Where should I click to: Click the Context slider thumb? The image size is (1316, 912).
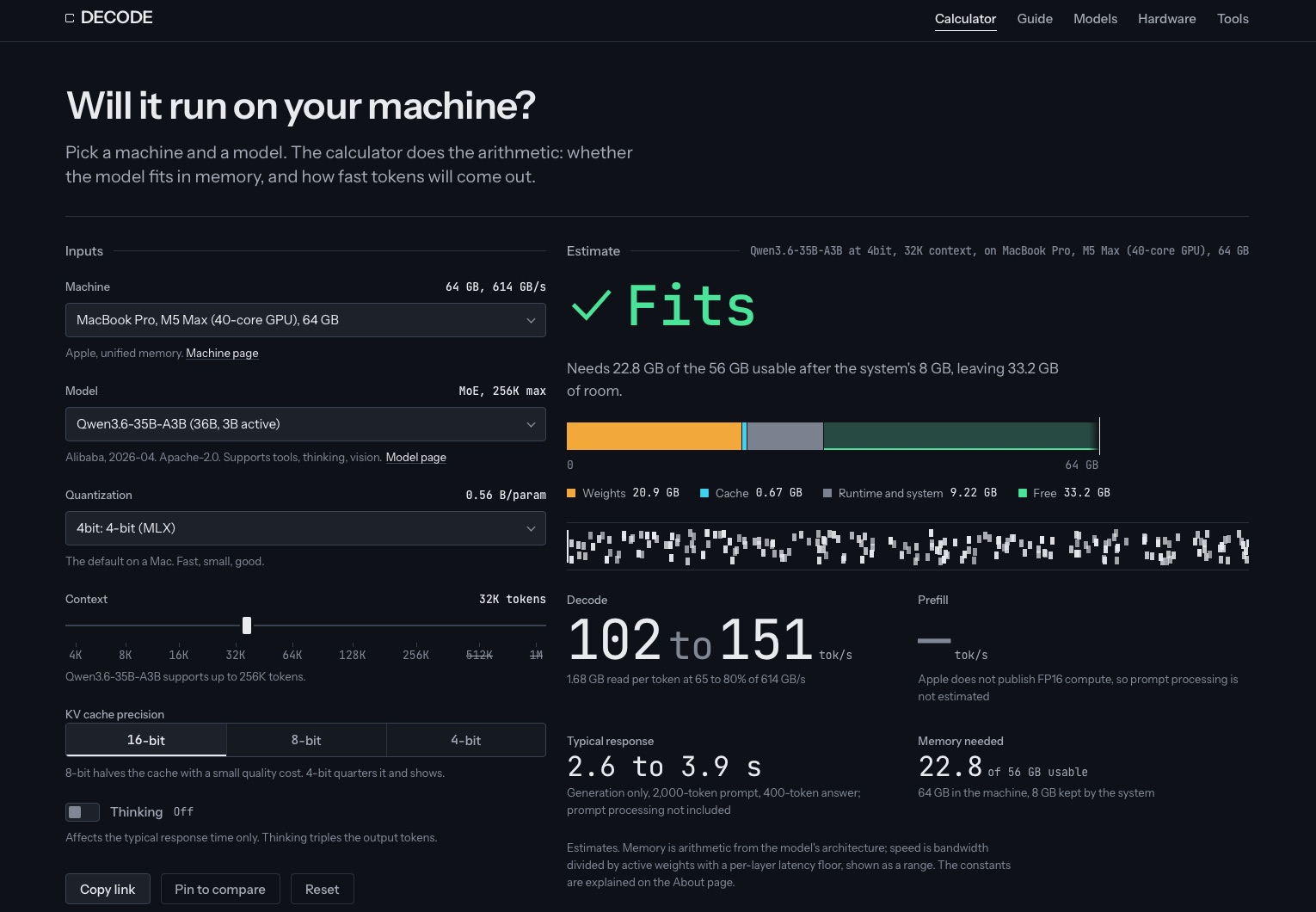(x=247, y=625)
